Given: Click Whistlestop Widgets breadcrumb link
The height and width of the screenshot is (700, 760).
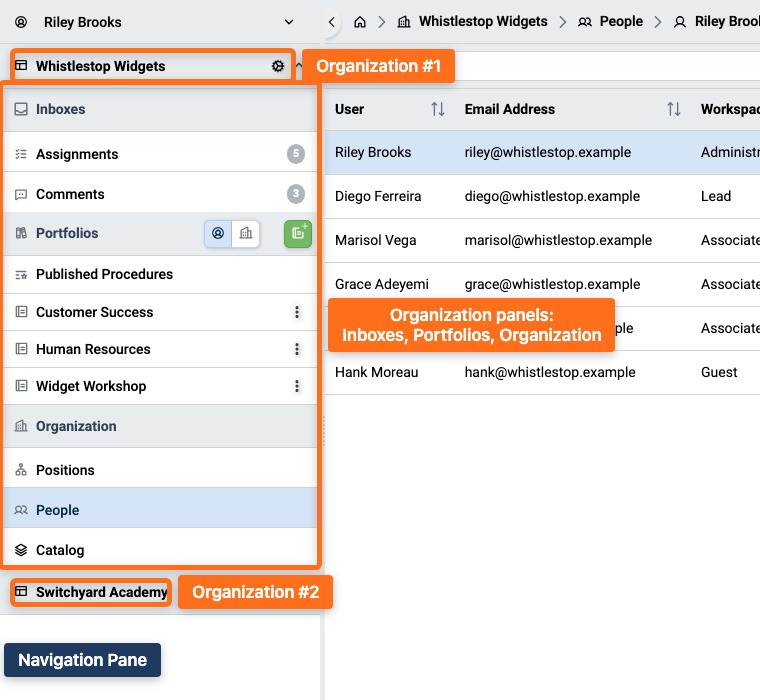Looking at the screenshot, I should 483,21.
